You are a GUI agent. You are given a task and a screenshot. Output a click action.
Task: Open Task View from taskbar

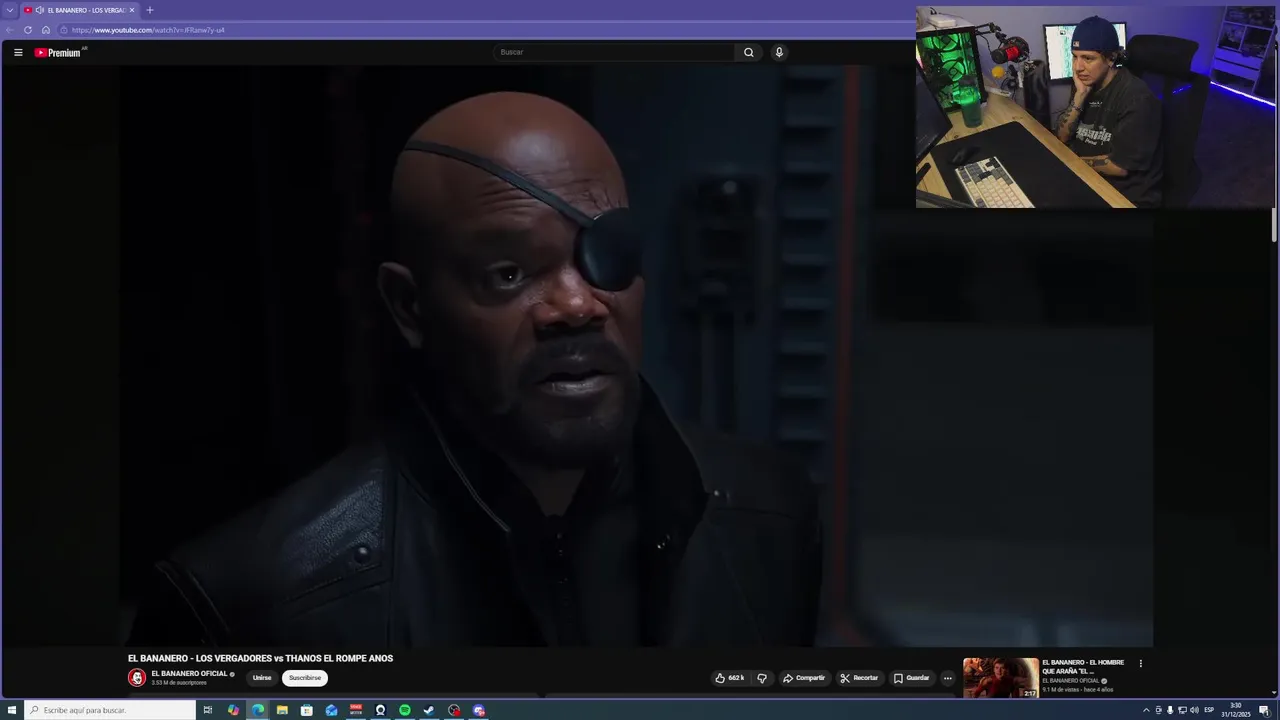pyautogui.click(x=208, y=710)
